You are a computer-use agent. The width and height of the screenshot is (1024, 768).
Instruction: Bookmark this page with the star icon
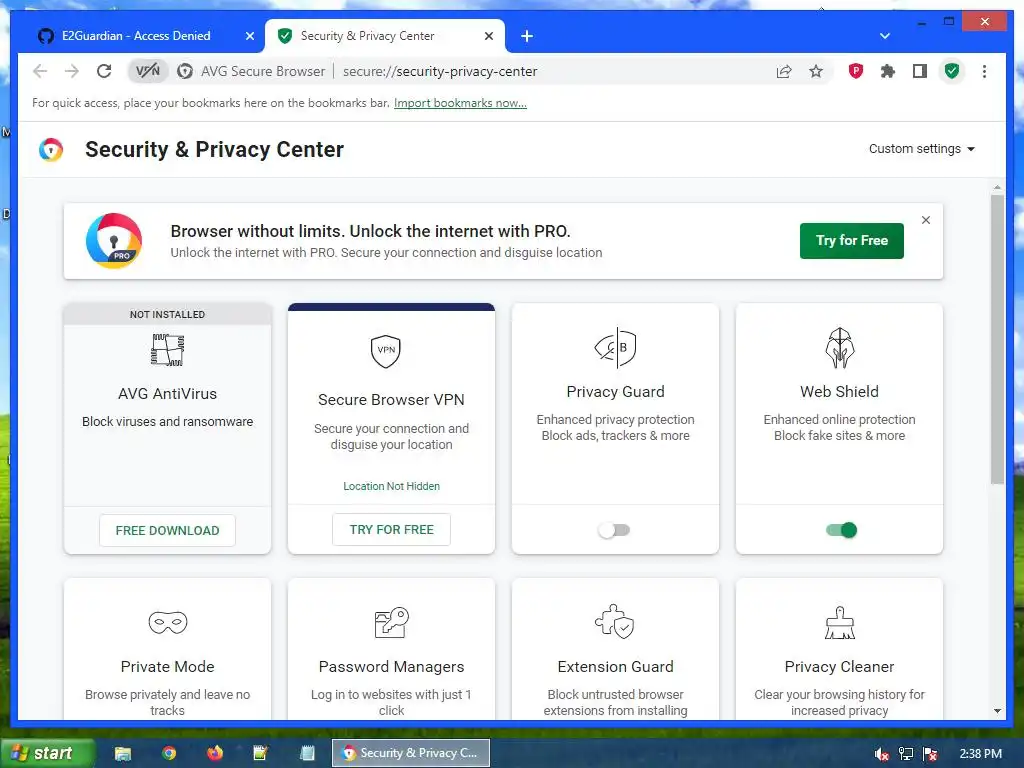(x=816, y=71)
